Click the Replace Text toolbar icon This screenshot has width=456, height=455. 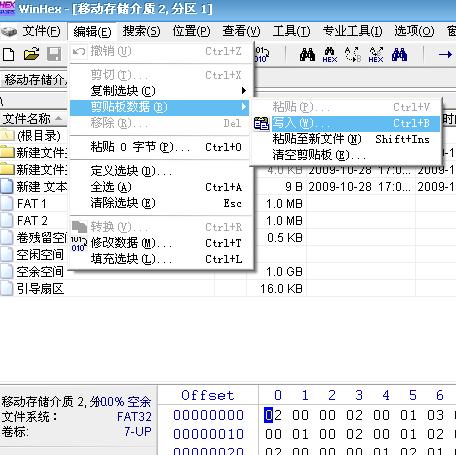[353, 55]
